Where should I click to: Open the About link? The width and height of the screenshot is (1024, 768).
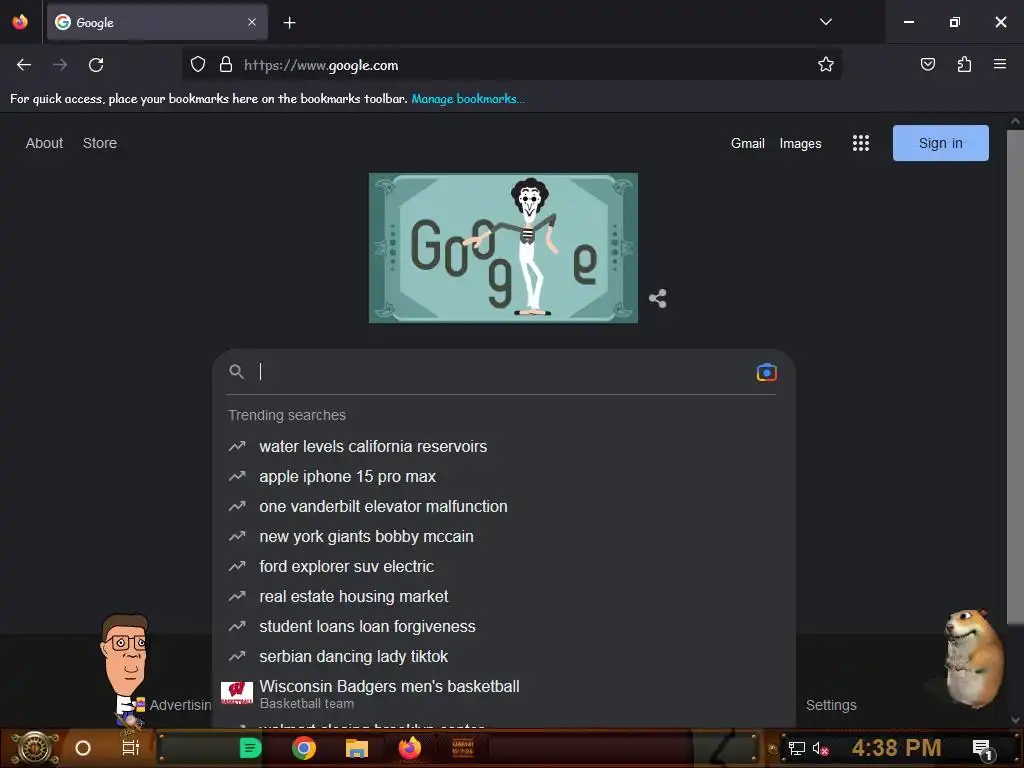click(44, 143)
